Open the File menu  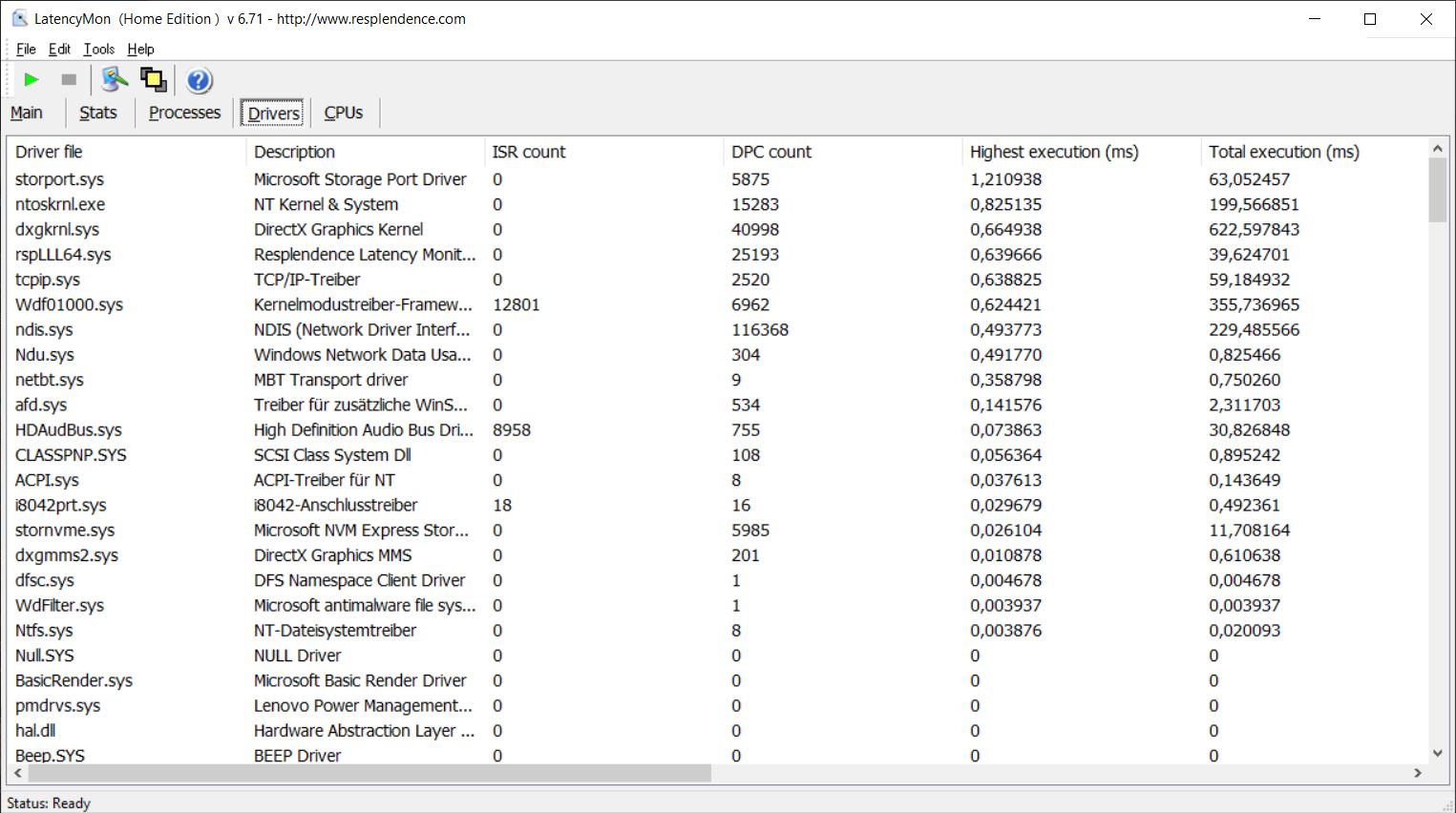[26, 49]
